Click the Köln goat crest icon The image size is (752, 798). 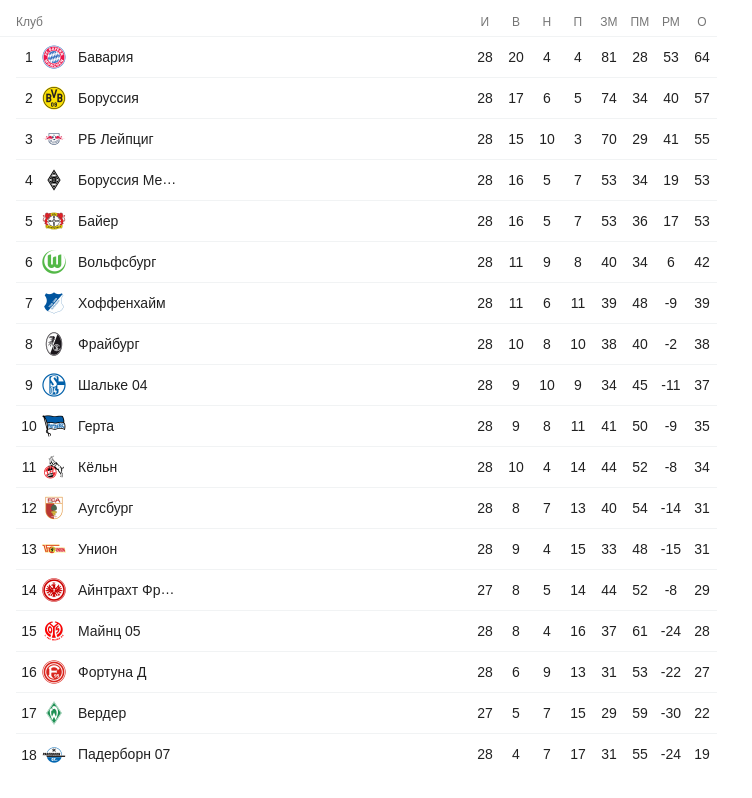click(54, 467)
